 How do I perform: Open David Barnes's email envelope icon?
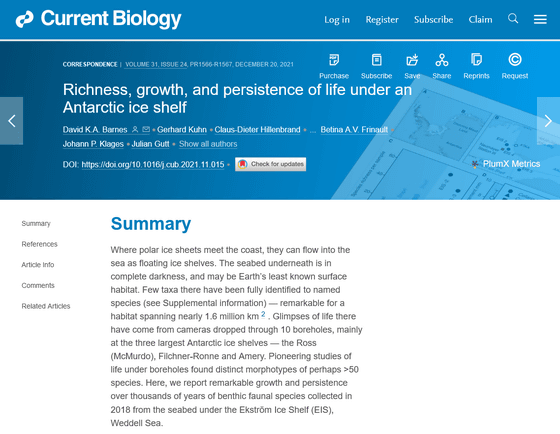[146, 129]
